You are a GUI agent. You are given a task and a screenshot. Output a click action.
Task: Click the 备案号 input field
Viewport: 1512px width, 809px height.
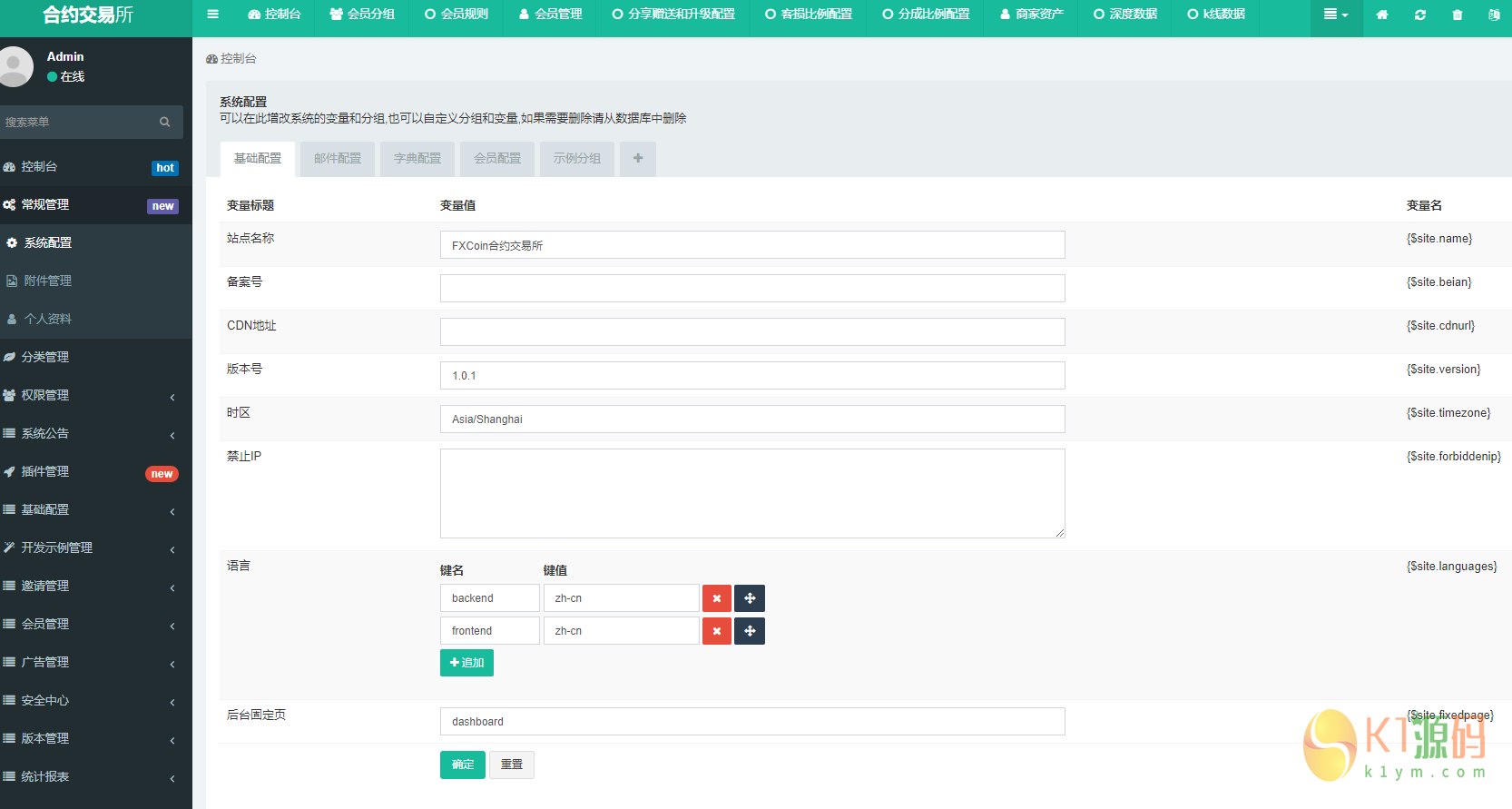coord(752,289)
